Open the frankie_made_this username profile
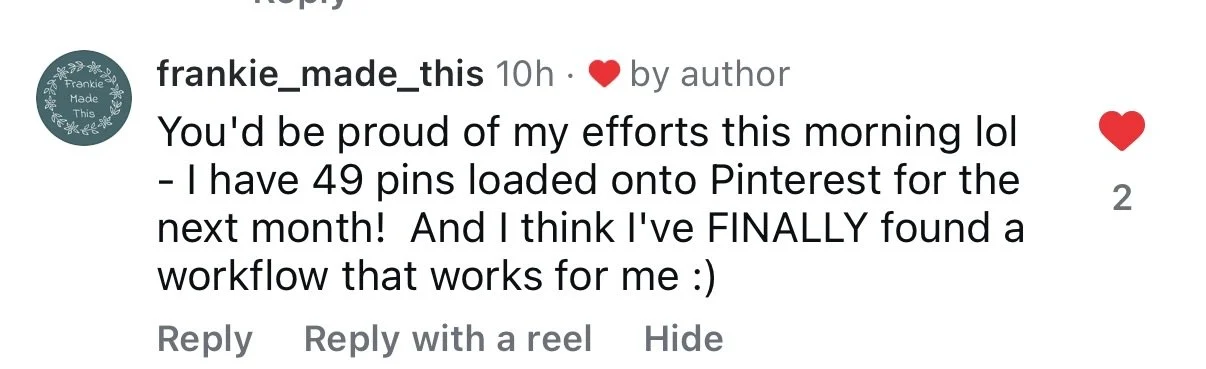Image resolution: width=1206 pixels, height=369 pixels. click(x=321, y=74)
